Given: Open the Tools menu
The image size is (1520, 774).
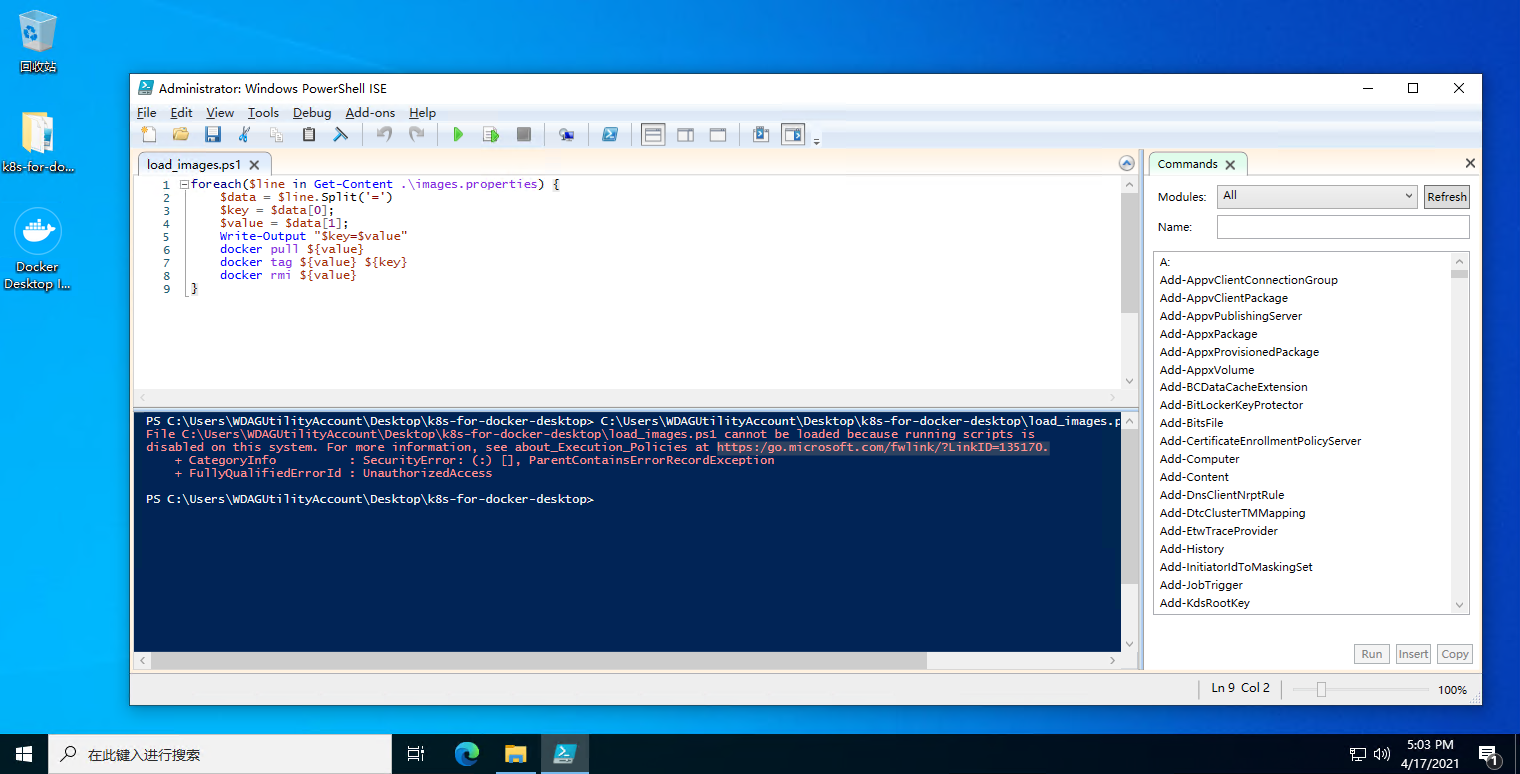Looking at the screenshot, I should [264, 113].
